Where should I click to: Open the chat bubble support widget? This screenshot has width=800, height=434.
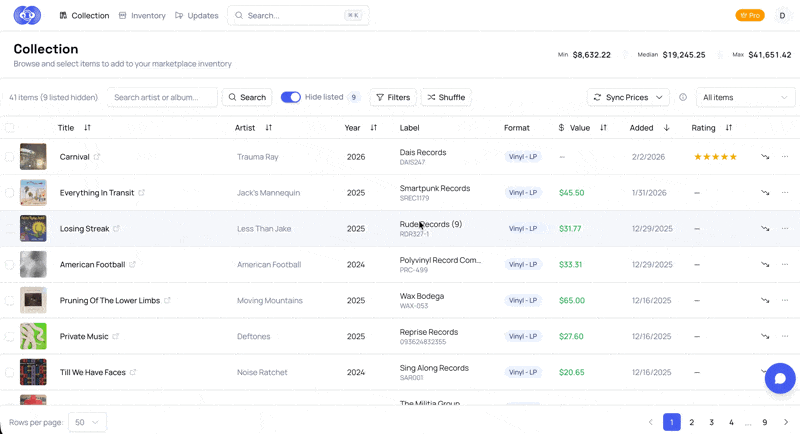pyautogui.click(x=780, y=378)
